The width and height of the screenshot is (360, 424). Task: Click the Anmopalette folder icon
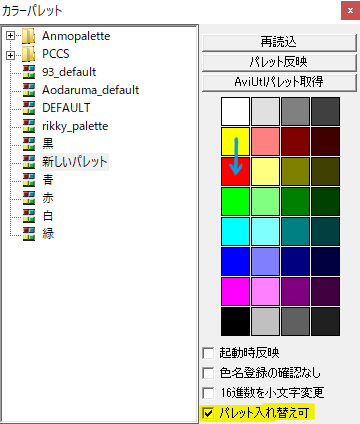coord(29,36)
